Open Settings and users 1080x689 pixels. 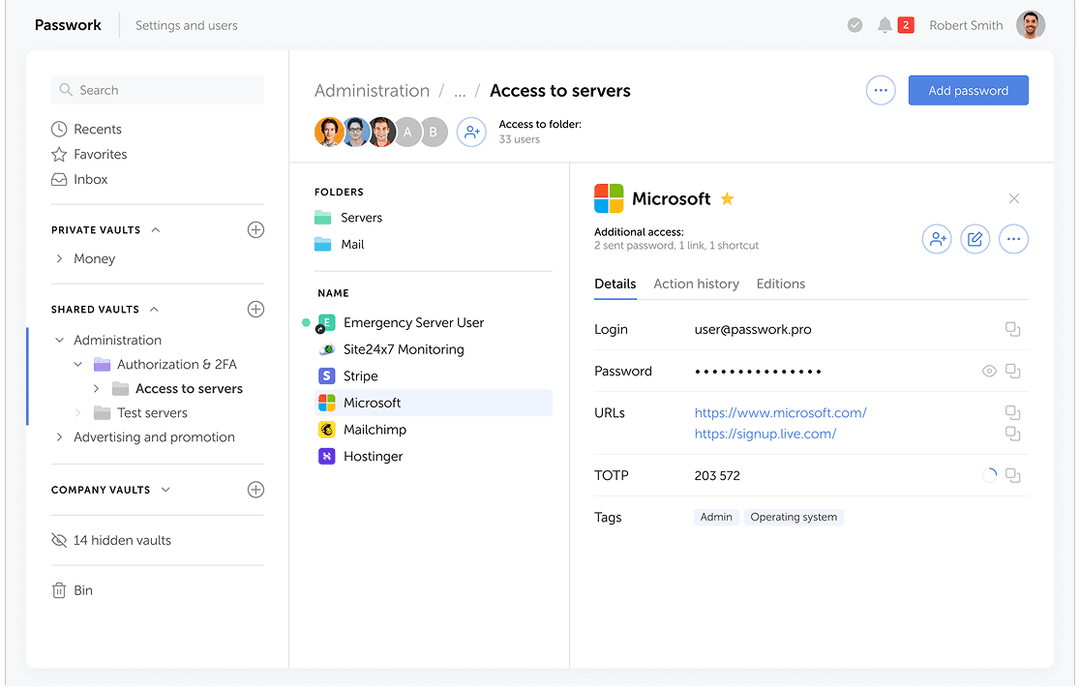186,25
